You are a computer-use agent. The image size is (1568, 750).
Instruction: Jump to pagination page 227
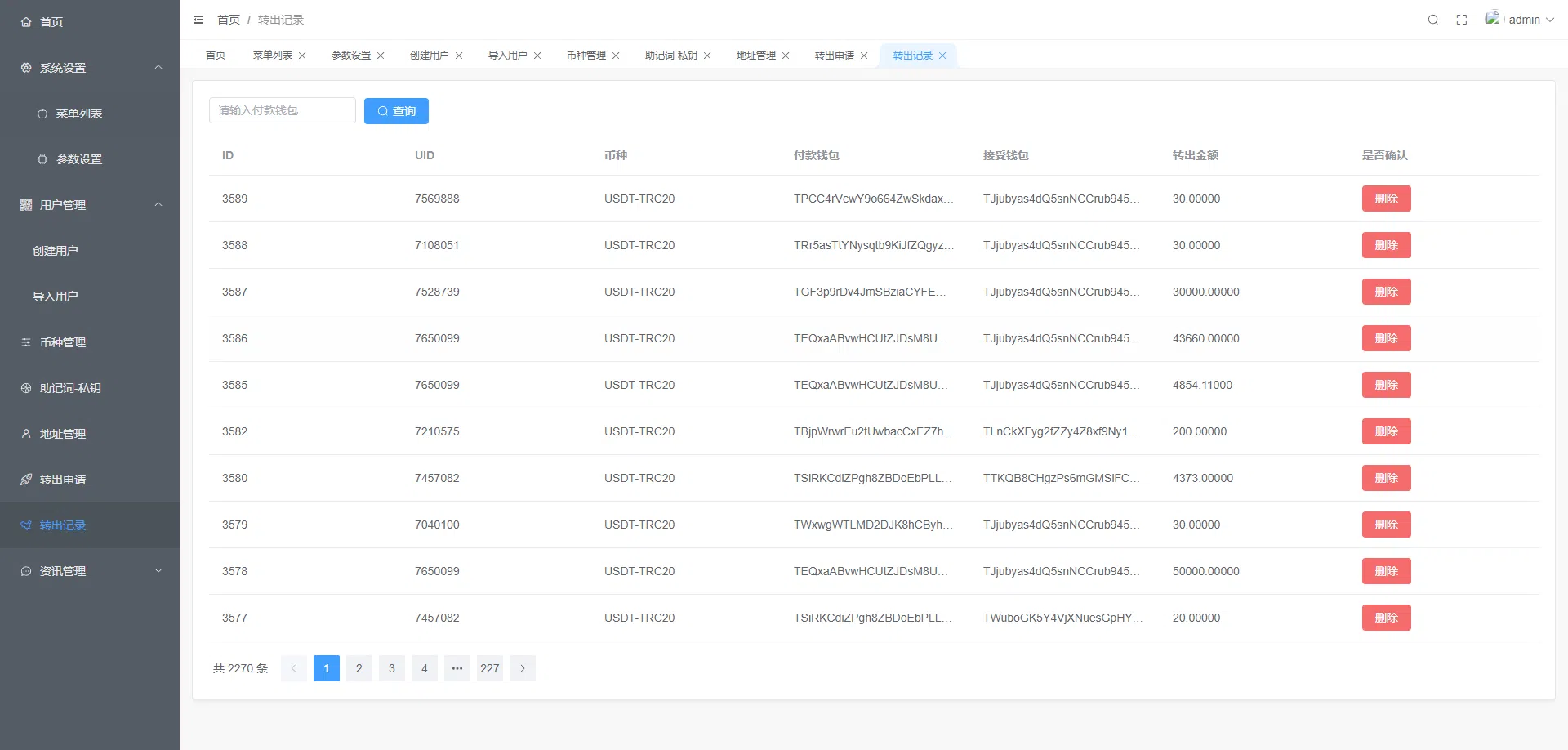click(490, 668)
